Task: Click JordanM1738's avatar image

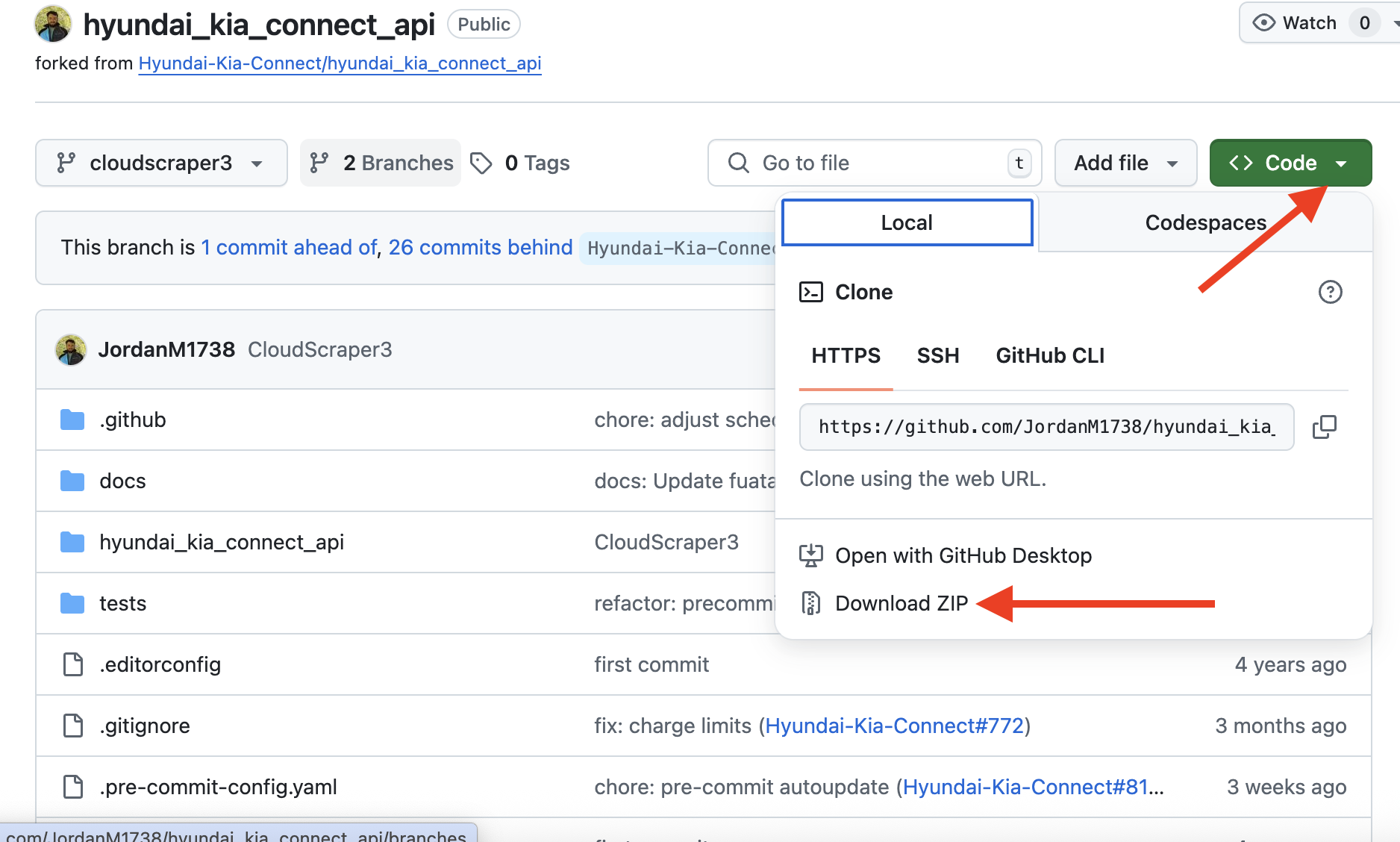Action: [x=71, y=349]
